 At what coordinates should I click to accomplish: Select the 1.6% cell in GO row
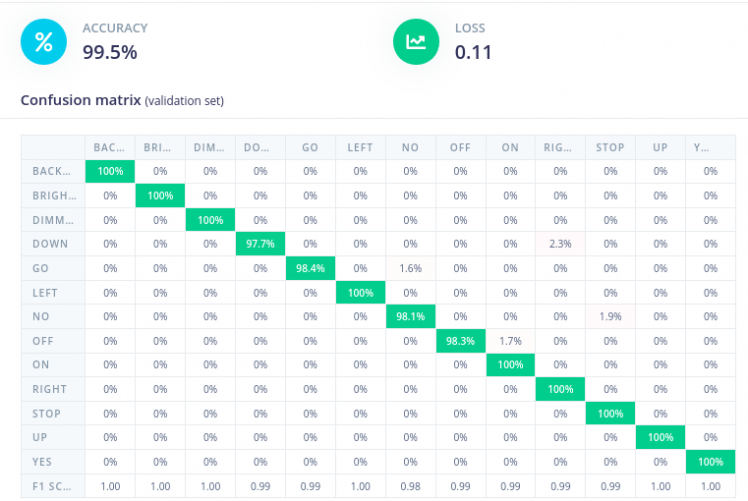tap(410, 268)
